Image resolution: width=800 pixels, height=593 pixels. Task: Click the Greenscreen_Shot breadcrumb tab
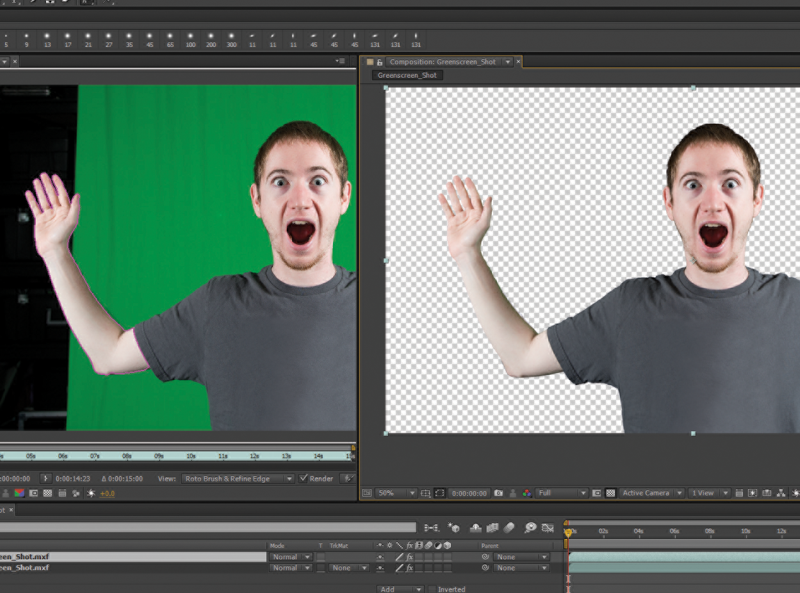[407, 76]
